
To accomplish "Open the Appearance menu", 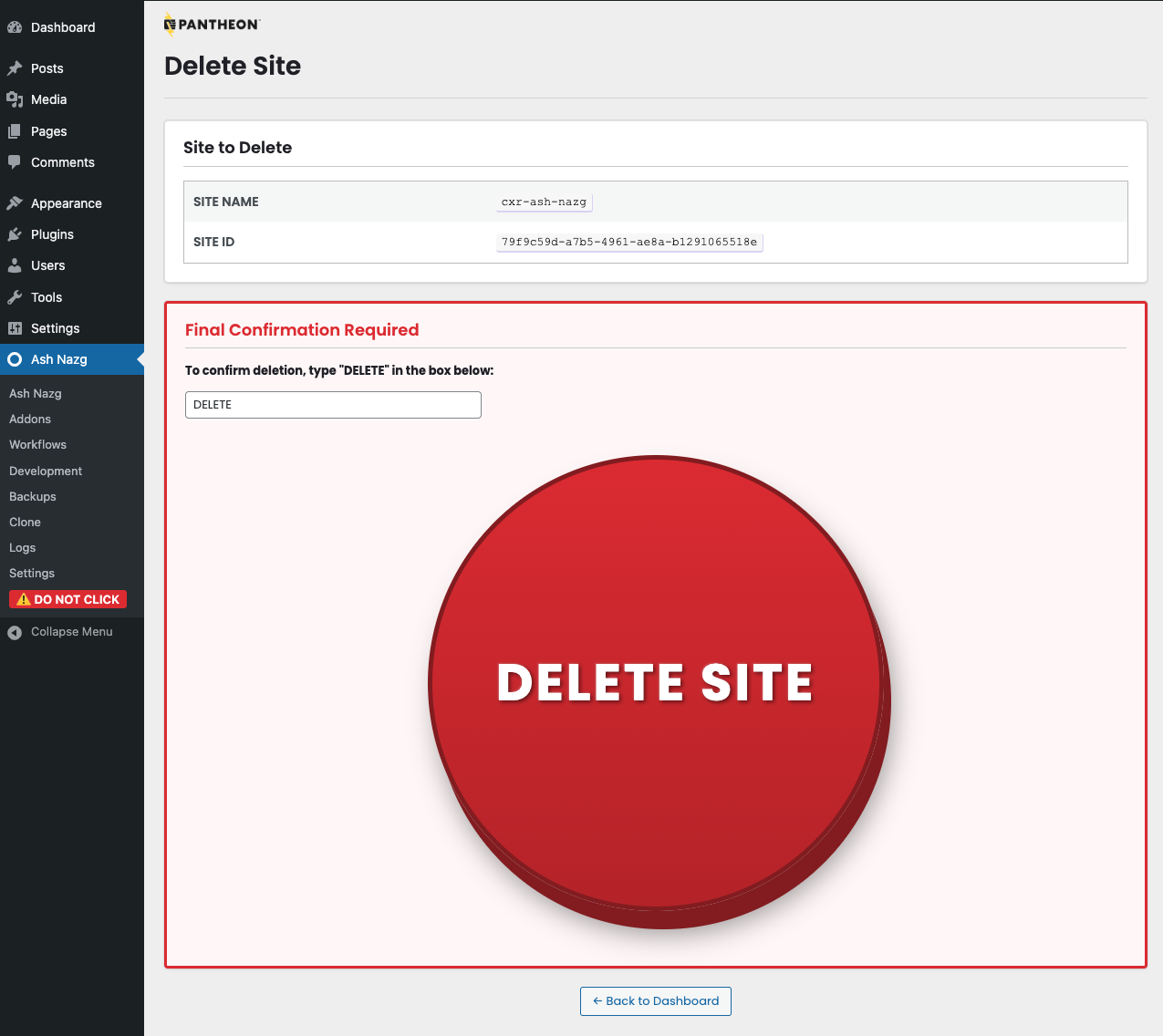I will click(72, 203).
